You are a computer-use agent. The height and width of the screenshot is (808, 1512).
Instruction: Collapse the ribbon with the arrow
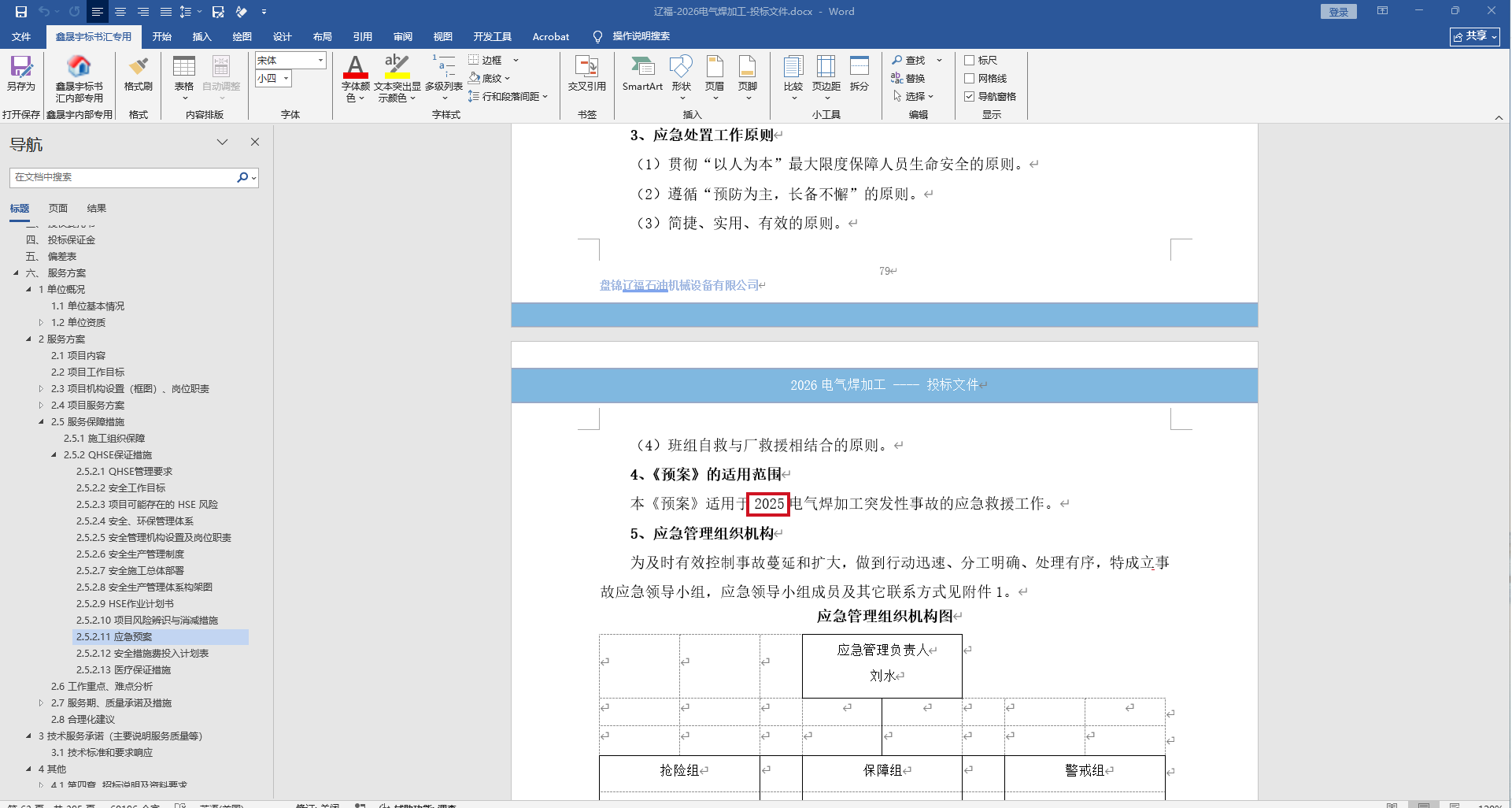click(x=1499, y=117)
